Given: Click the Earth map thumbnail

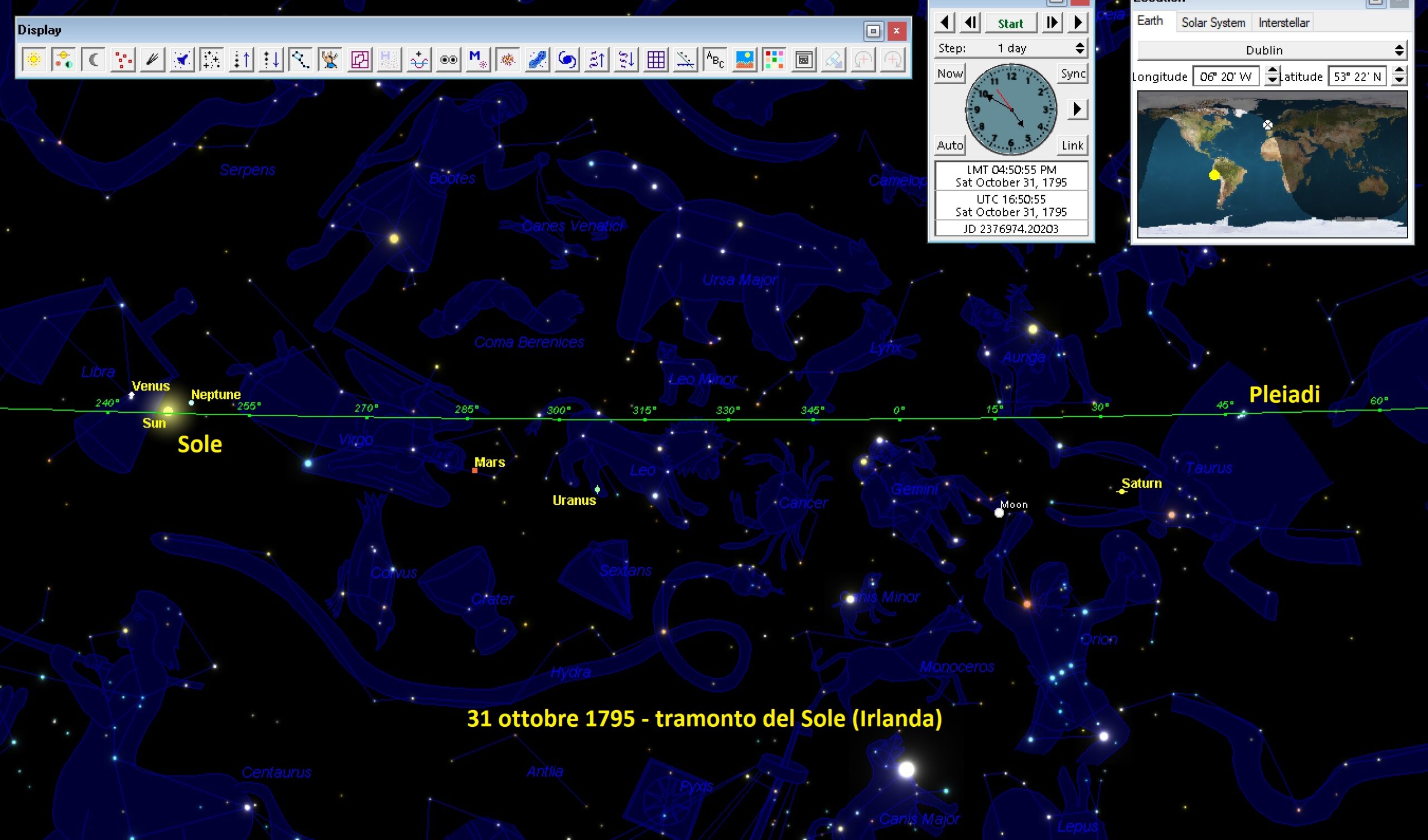Looking at the screenshot, I should coord(1272,165).
